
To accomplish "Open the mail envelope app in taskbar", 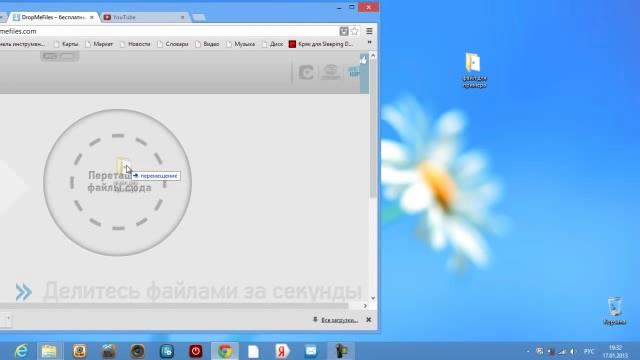I will (x=311, y=351).
